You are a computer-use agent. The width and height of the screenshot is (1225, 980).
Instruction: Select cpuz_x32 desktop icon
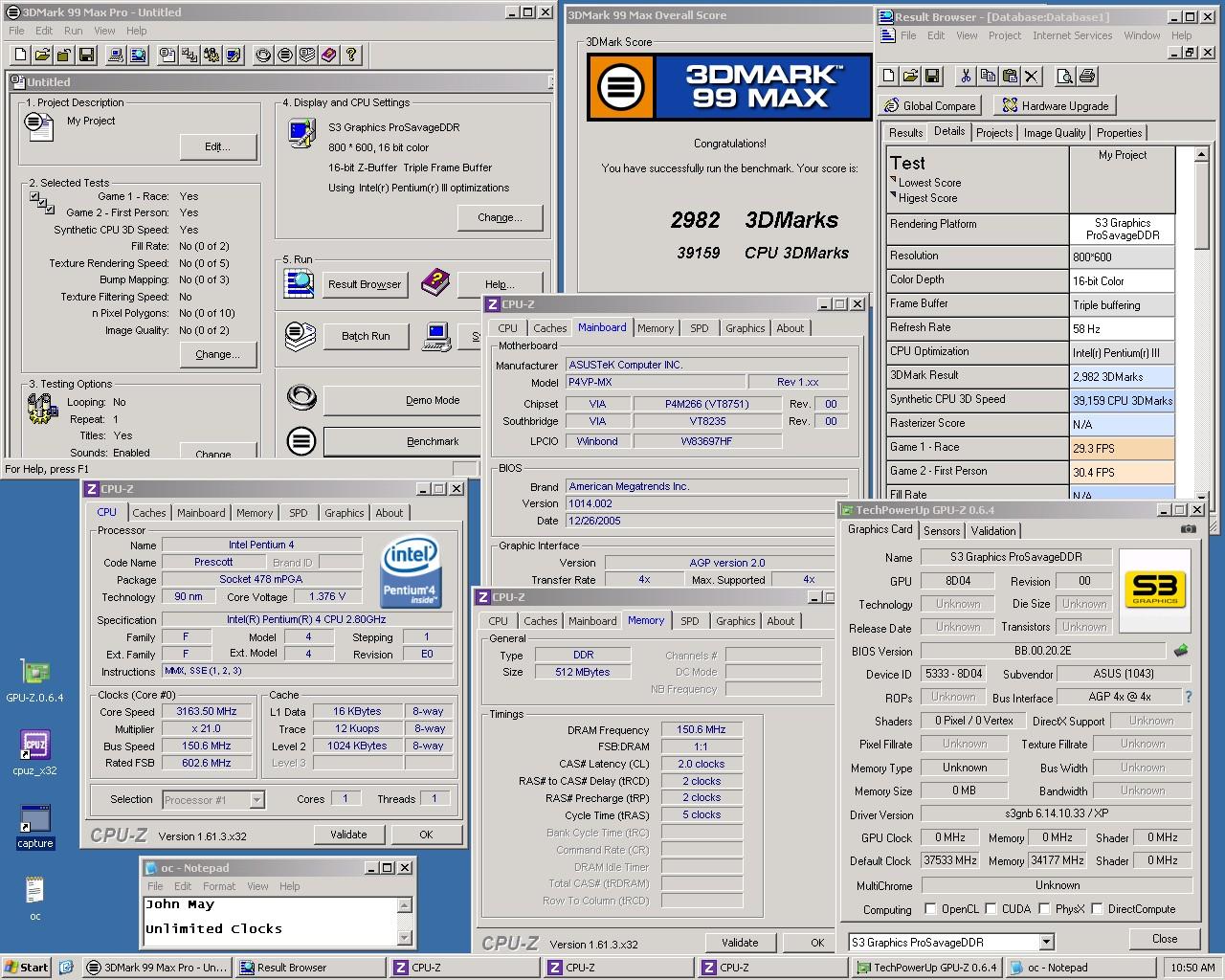tap(35, 752)
